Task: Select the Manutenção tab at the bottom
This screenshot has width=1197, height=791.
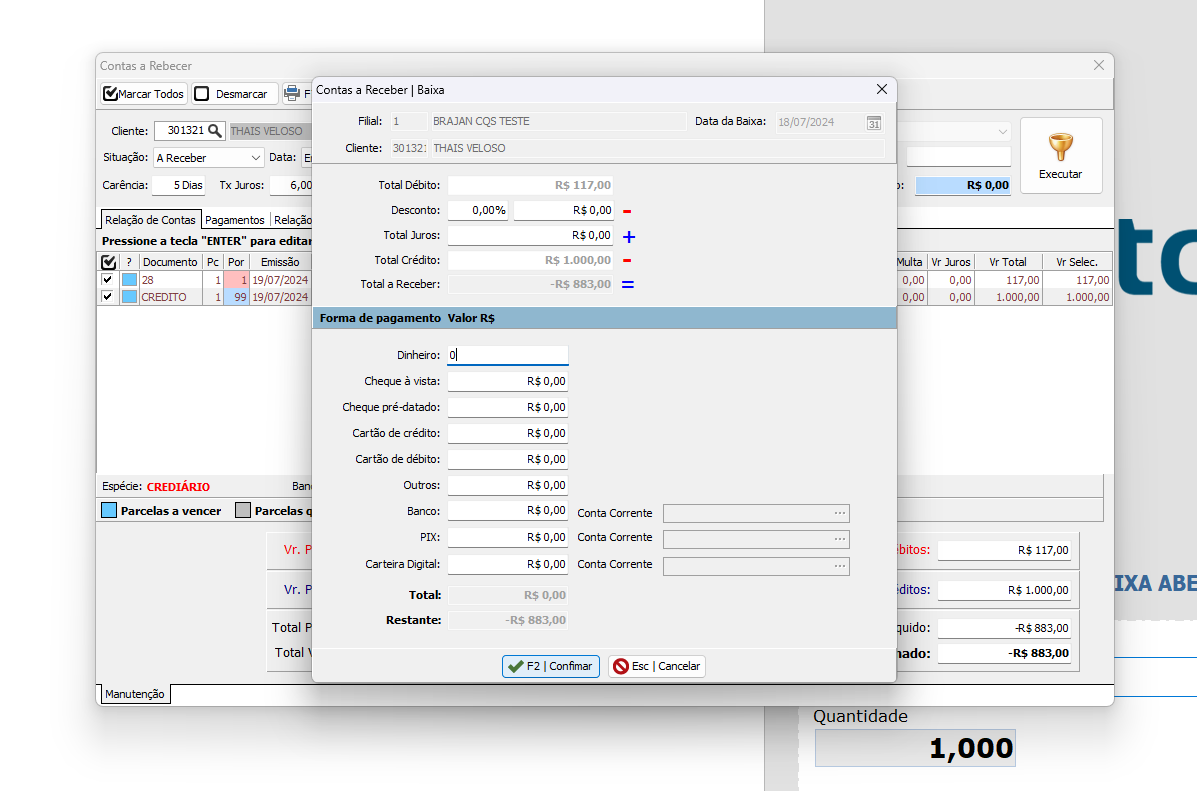Action: 135,694
